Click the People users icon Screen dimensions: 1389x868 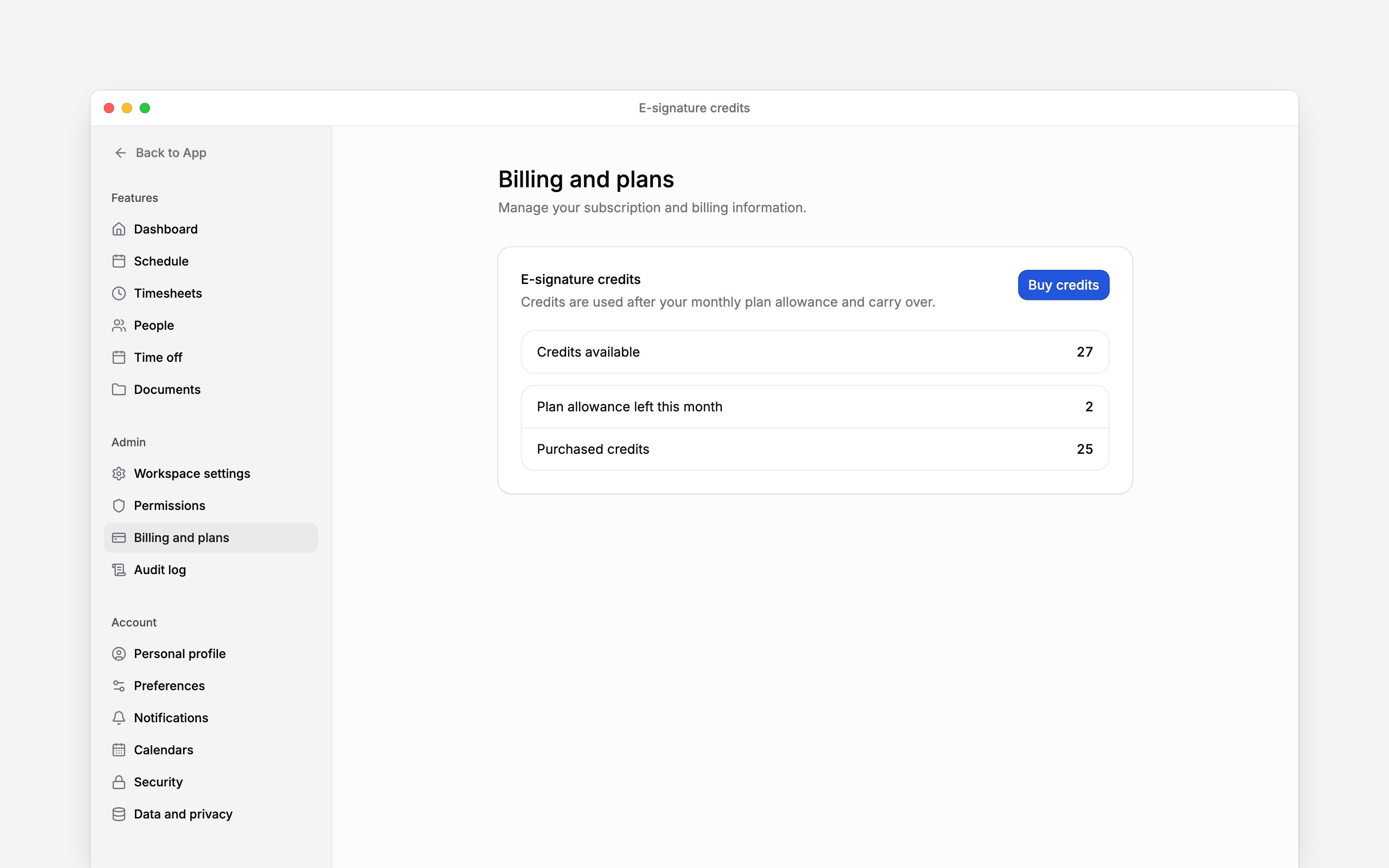pyautogui.click(x=119, y=325)
